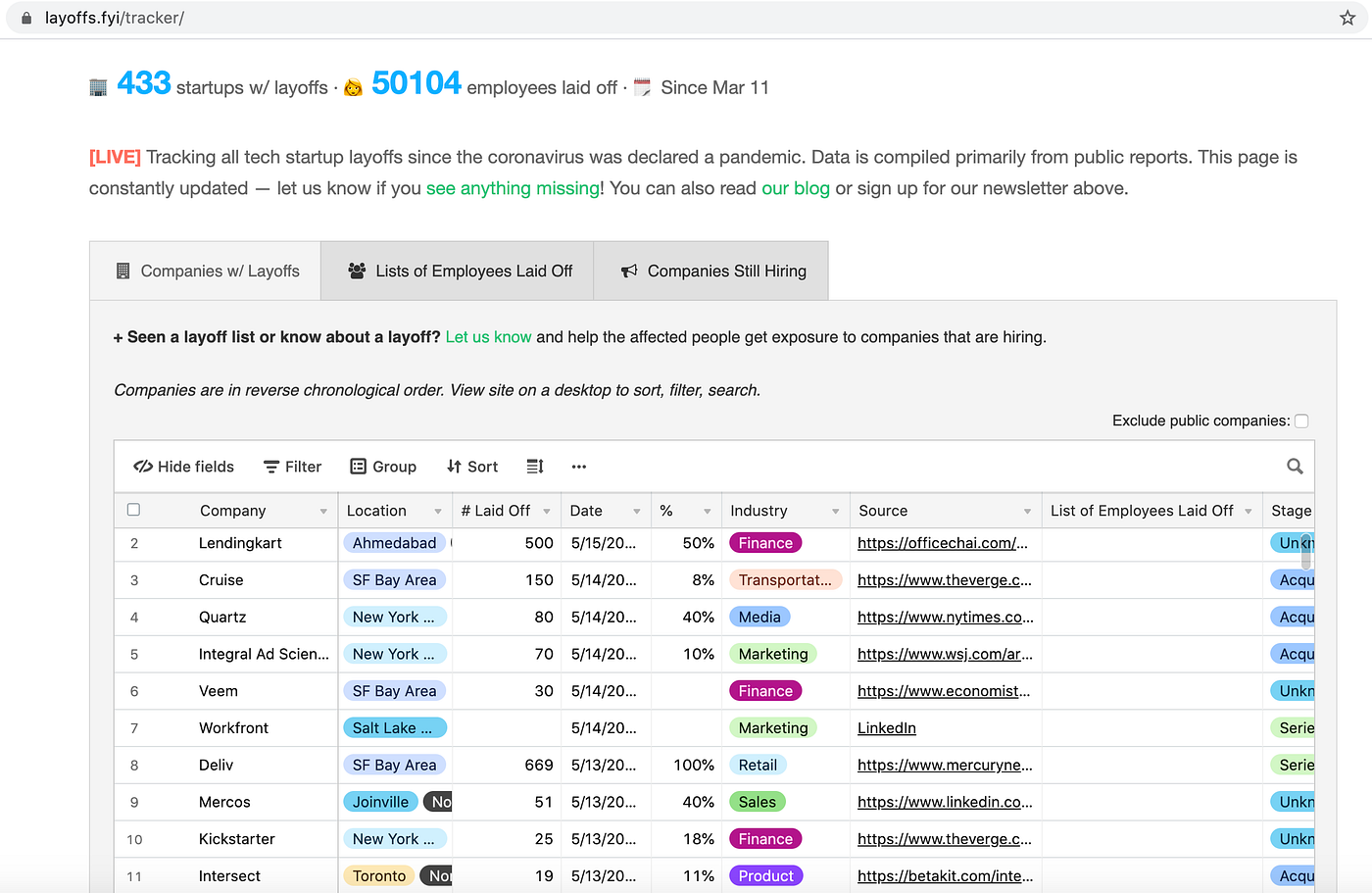Check the select-all checkbox in the table header

[x=133, y=510]
